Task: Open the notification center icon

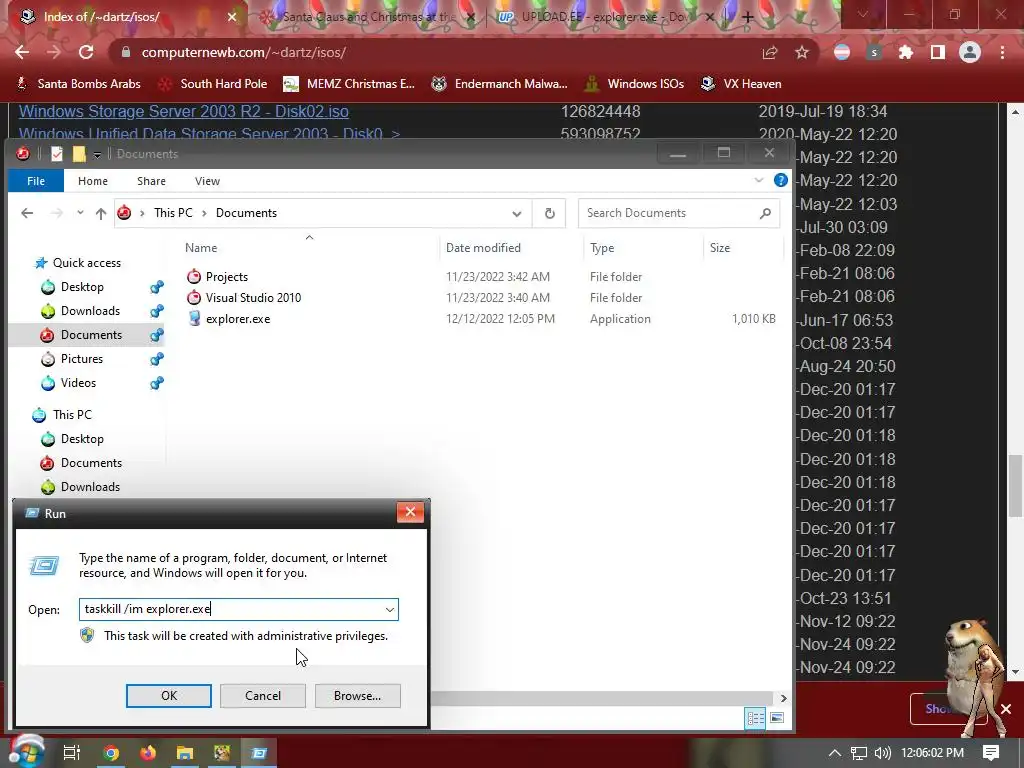Action: click(x=991, y=753)
